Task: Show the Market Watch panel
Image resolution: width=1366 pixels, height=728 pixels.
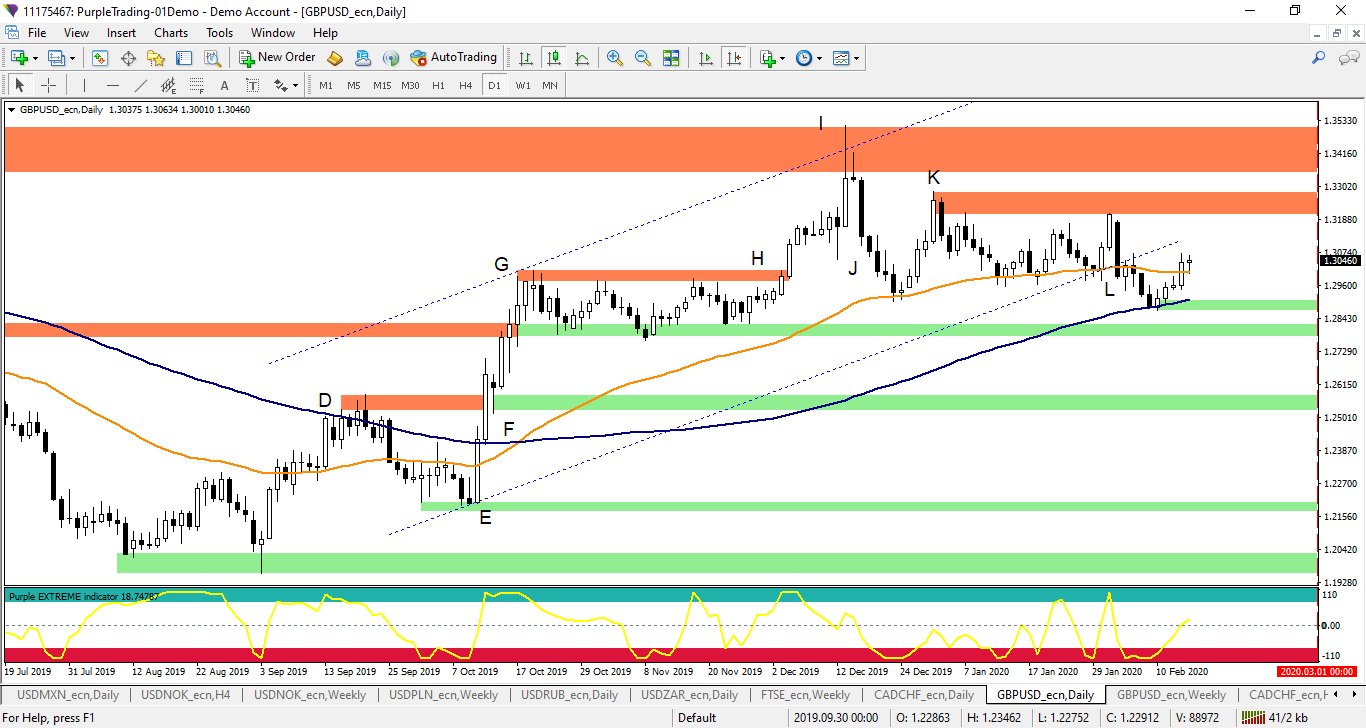Action: (100, 58)
